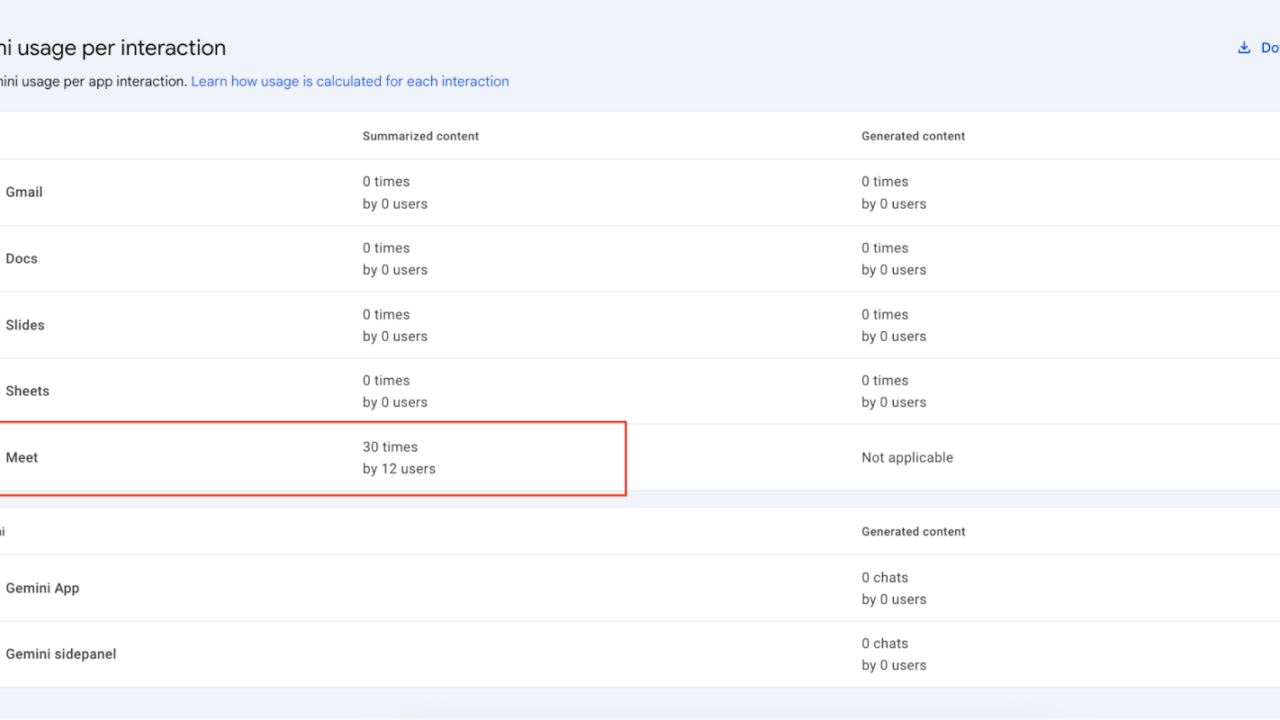
Task: Click the usage per interaction heading
Action: tap(113, 47)
